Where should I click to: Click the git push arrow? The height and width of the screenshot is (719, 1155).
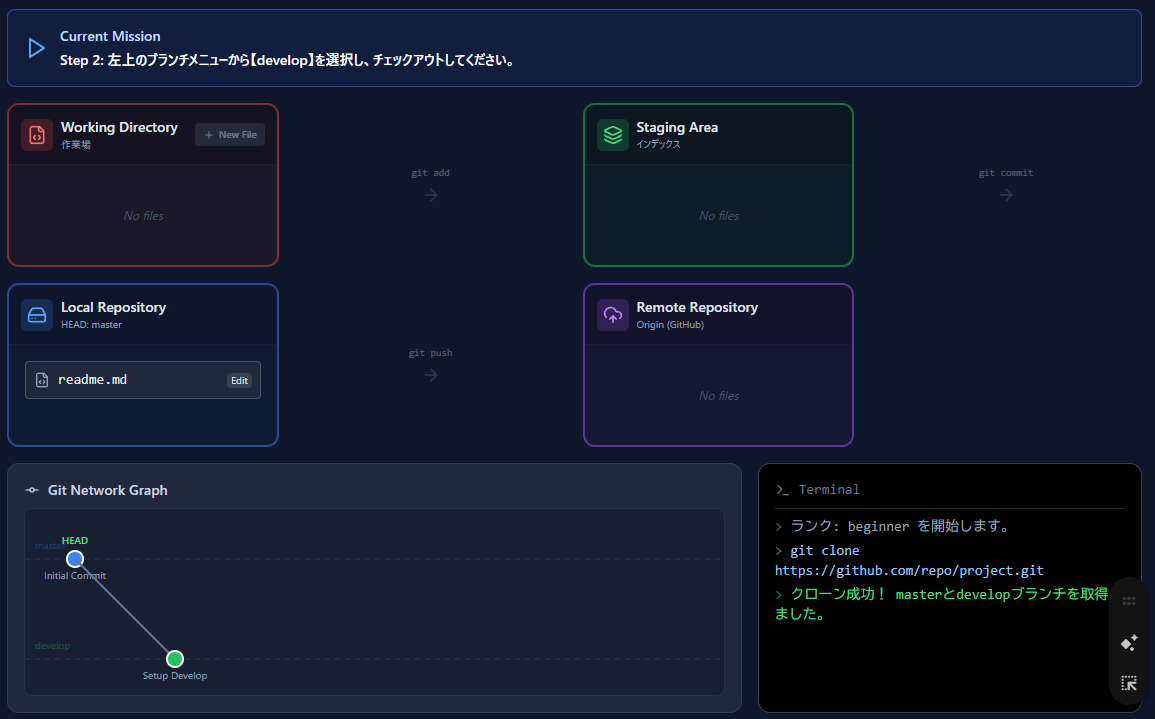[431, 375]
